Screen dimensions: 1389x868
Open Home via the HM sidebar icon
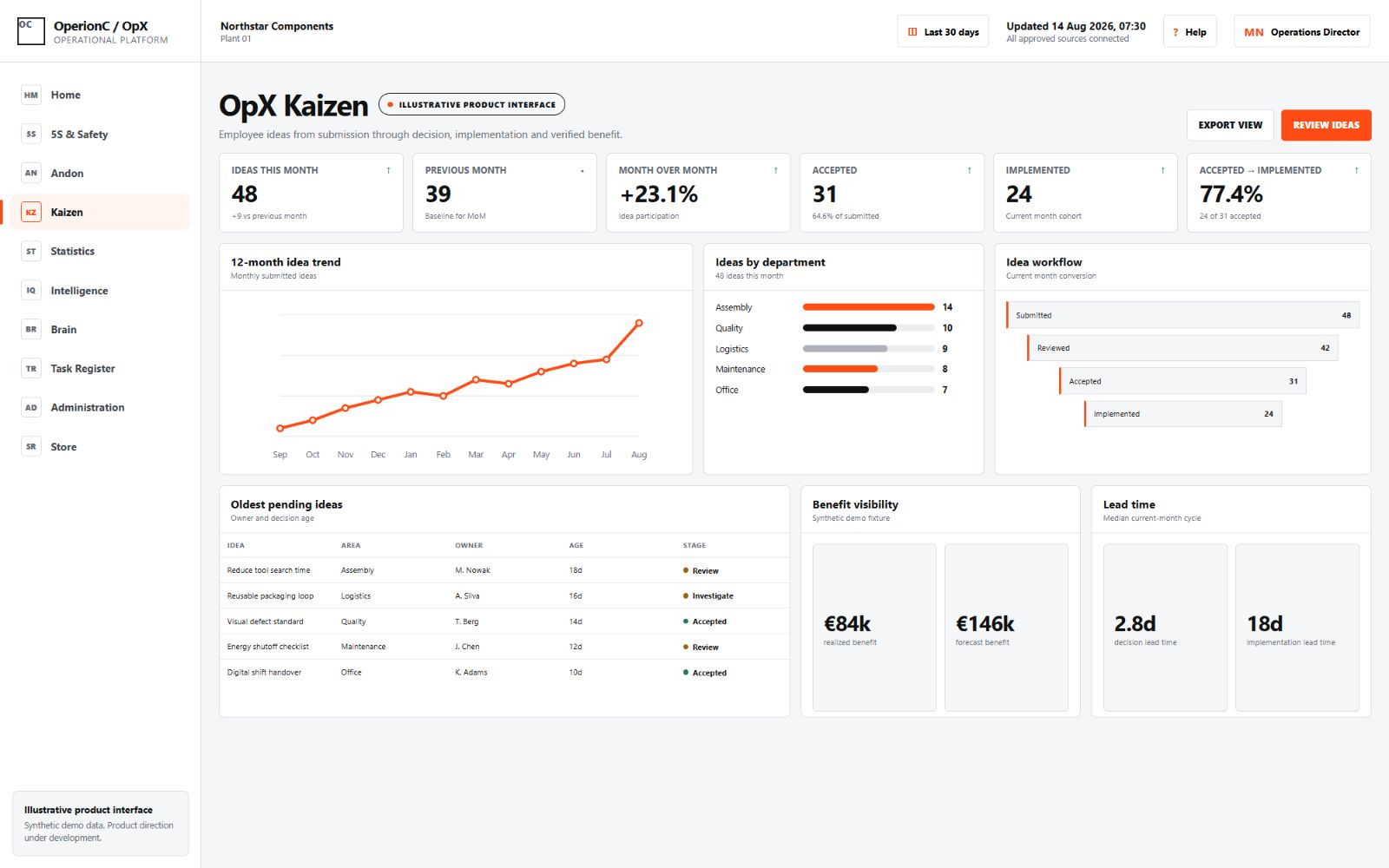[31, 95]
